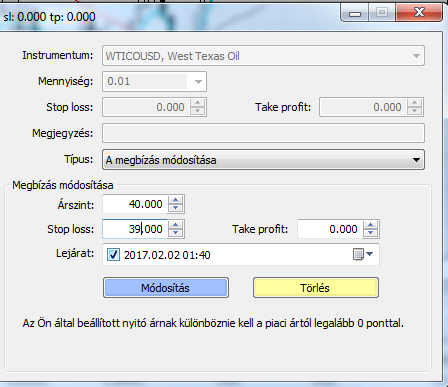The height and width of the screenshot is (387, 448).
Task: Click upper Stop loss down arrow
Action: point(197,111)
